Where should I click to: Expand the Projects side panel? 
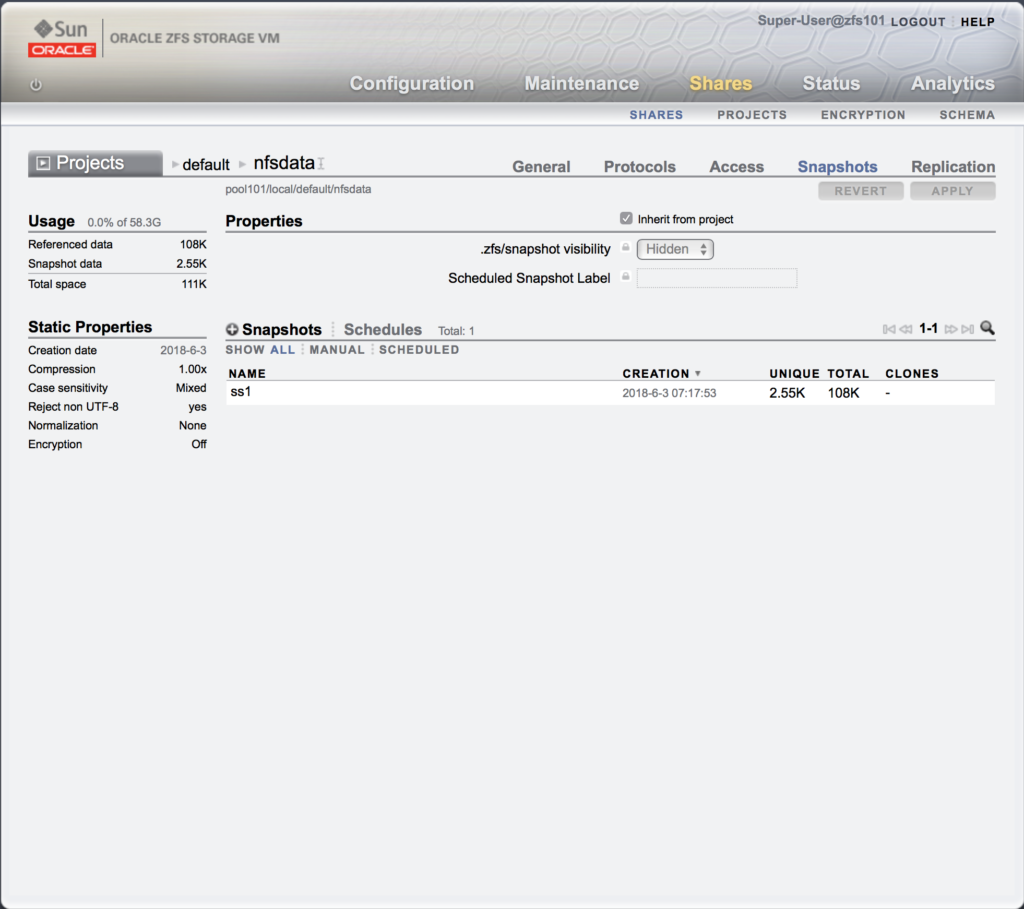pyautogui.click(x=95, y=163)
